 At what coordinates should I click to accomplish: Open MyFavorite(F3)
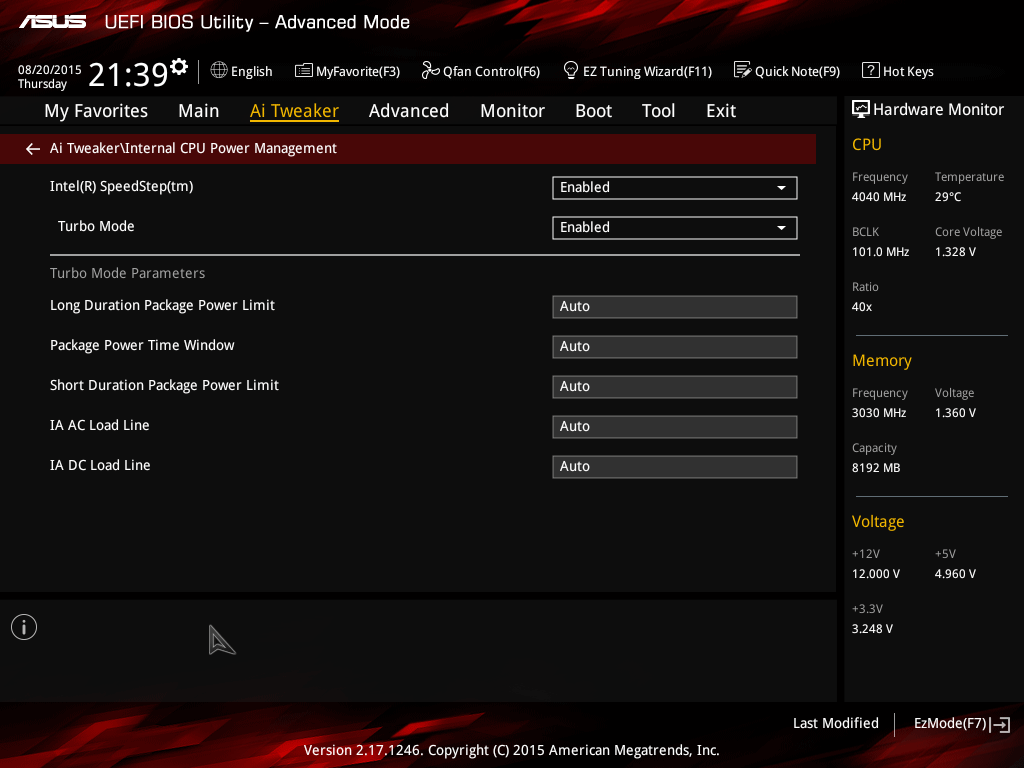347,71
